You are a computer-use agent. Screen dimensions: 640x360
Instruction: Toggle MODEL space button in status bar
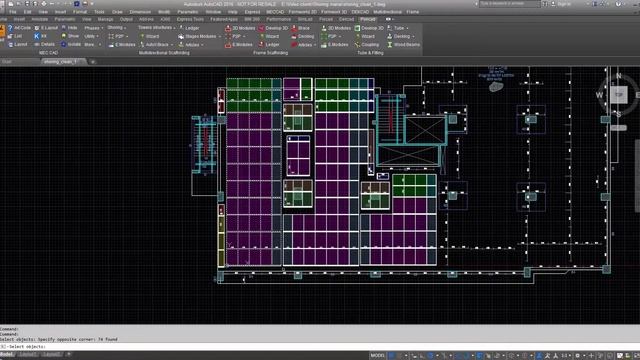(377, 356)
